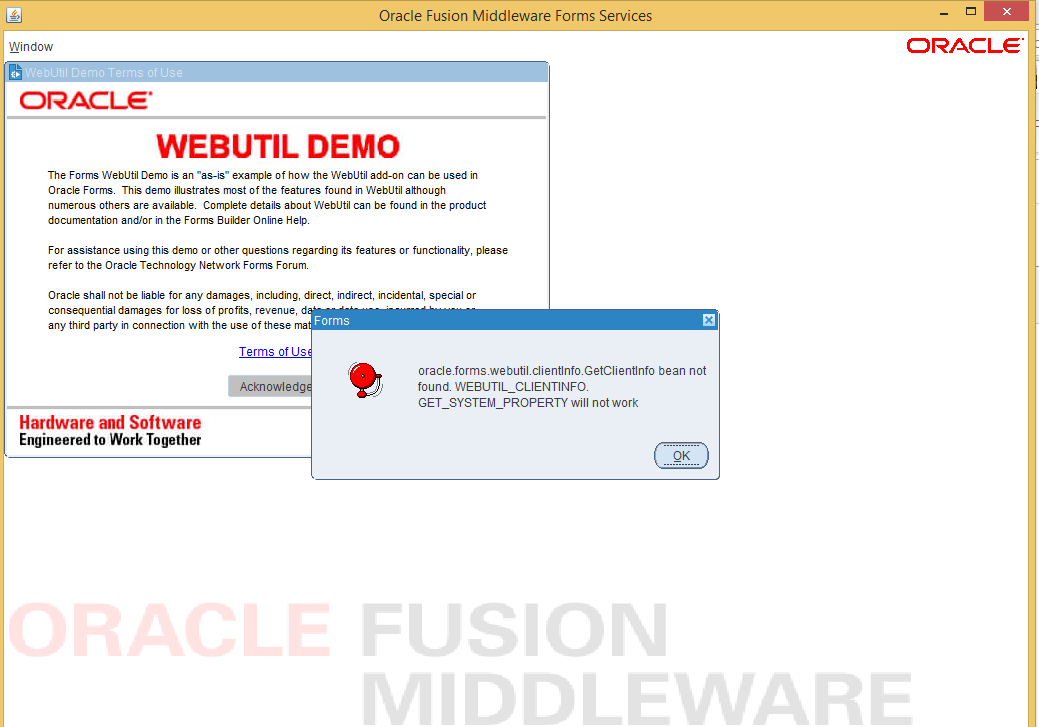
Task: Click the Forms dialog title bar
Action: point(500,321)
